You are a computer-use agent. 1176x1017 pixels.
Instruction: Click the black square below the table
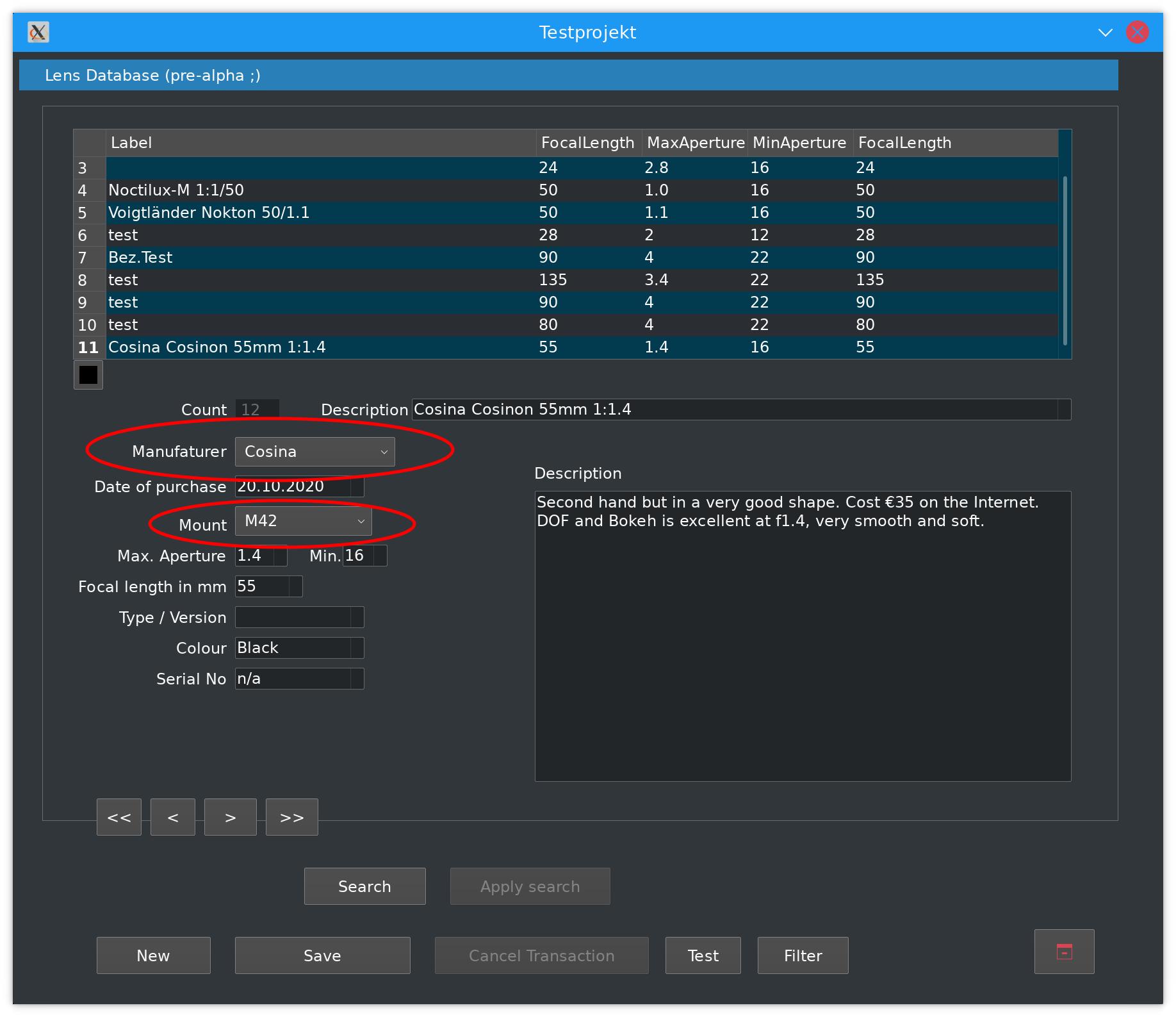click(88, 375)
